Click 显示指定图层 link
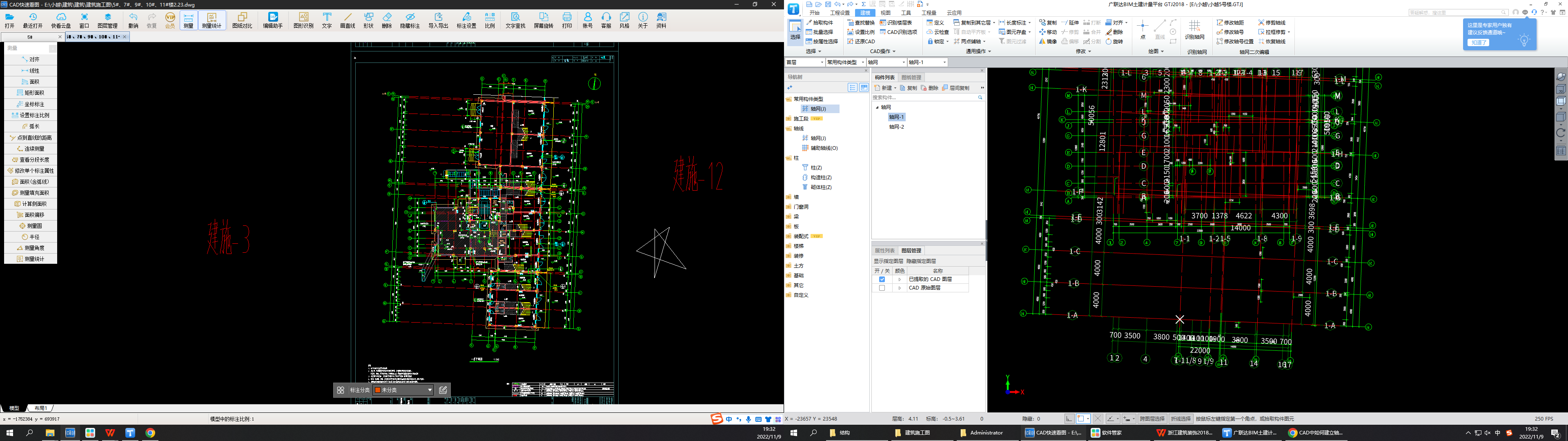1568x441 pixels. click(x=888, y=261)
